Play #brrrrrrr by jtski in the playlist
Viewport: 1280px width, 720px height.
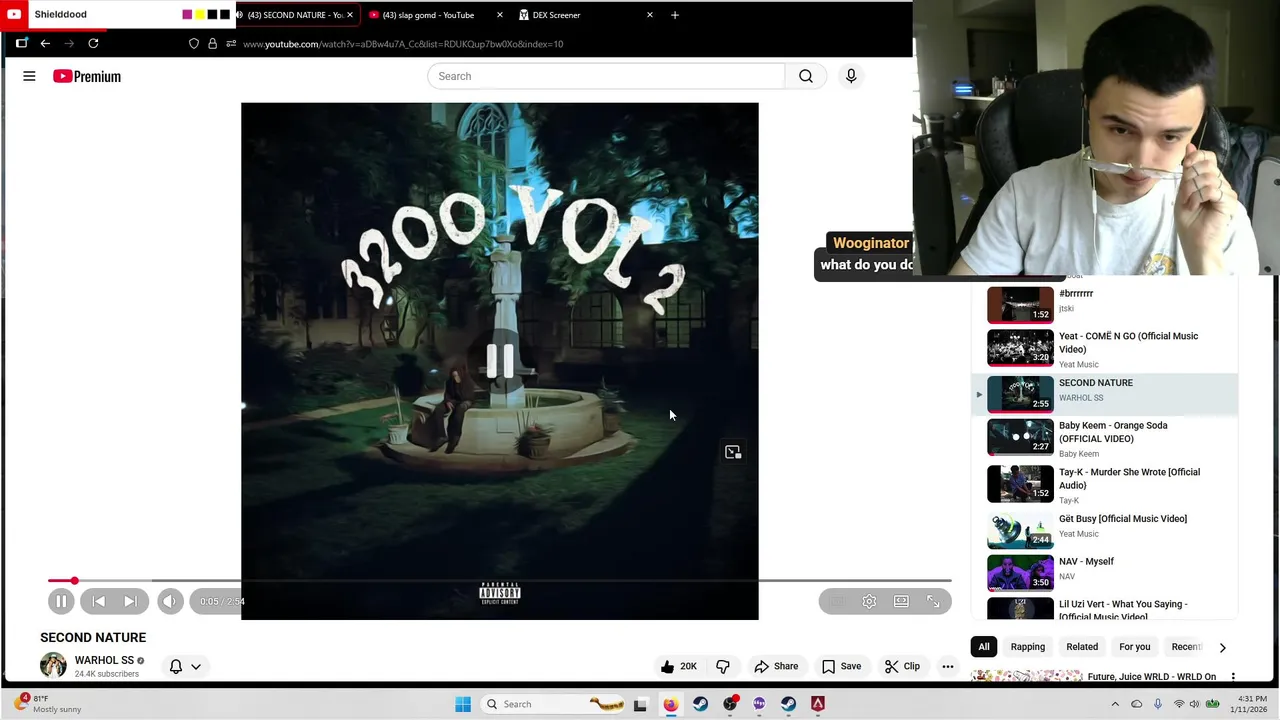(x=1105, y=304)
